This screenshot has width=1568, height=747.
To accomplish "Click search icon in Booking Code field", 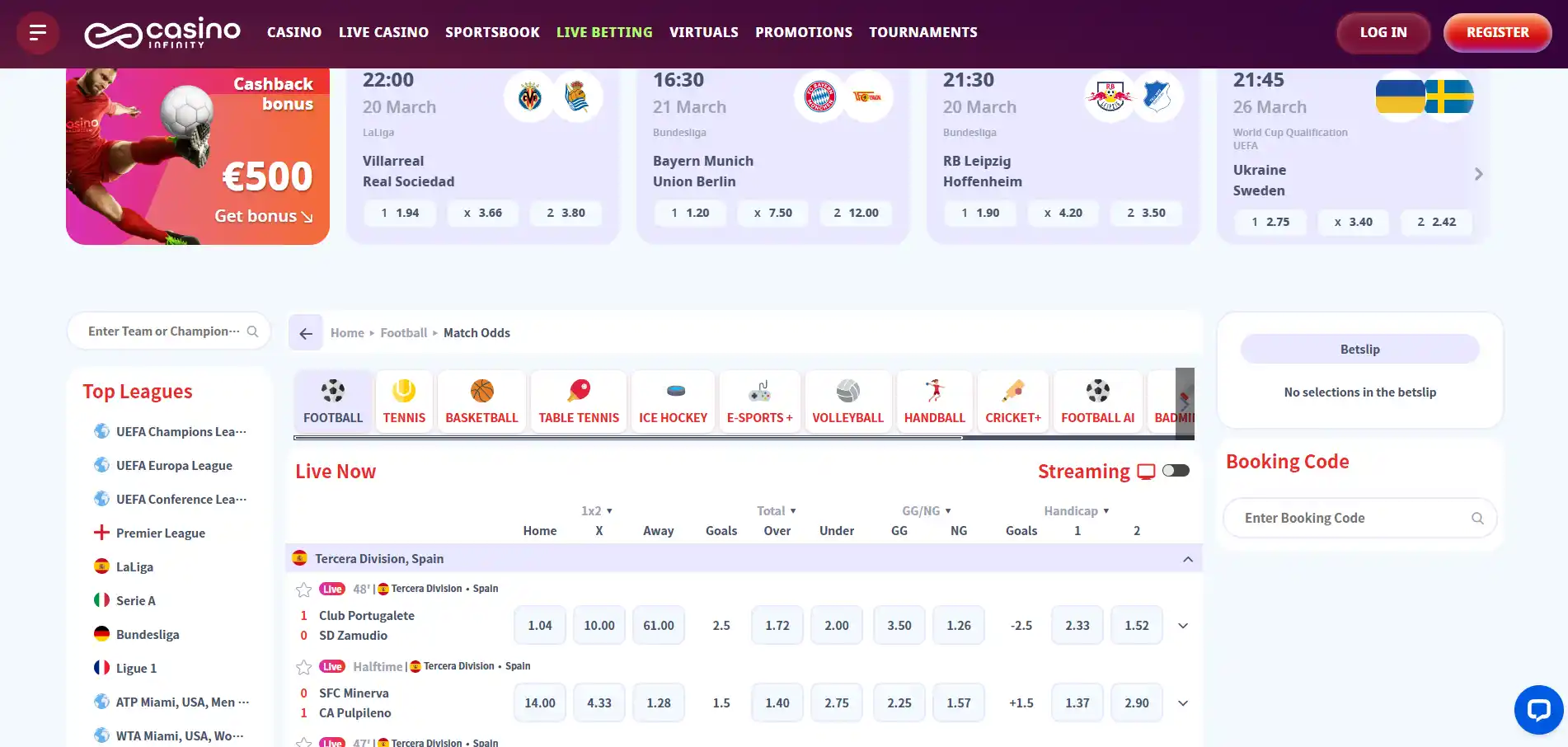I will point(1477,518).
